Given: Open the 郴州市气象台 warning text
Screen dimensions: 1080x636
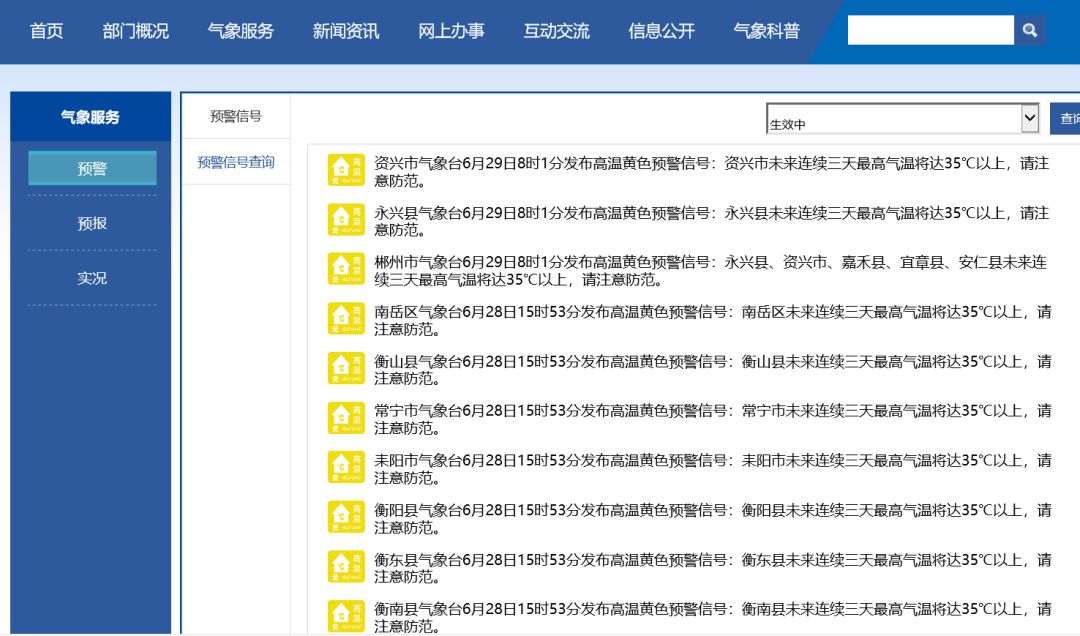Looking at the screenshot, I should point(711,271).
